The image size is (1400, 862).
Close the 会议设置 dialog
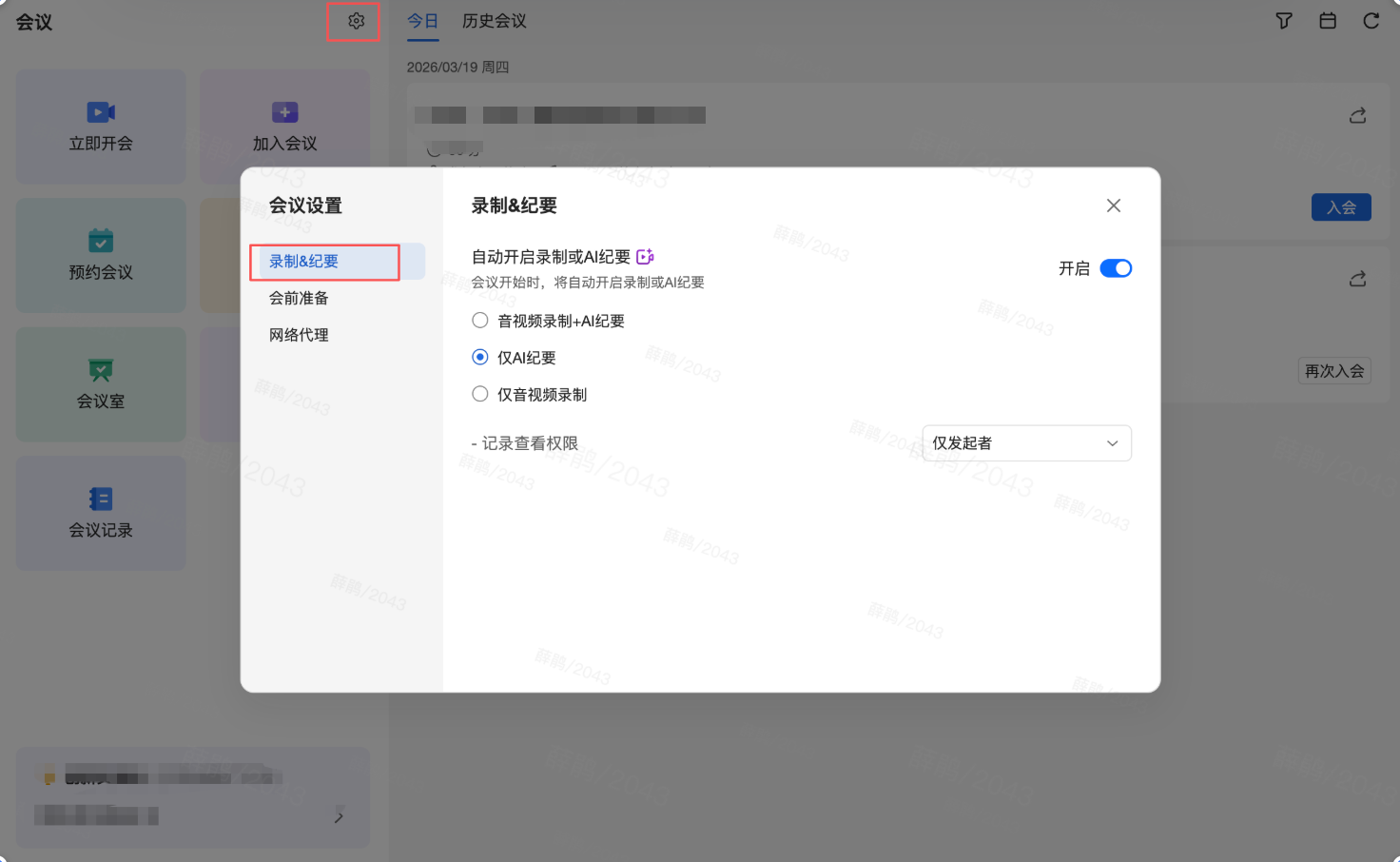(x=1114, y=206)
